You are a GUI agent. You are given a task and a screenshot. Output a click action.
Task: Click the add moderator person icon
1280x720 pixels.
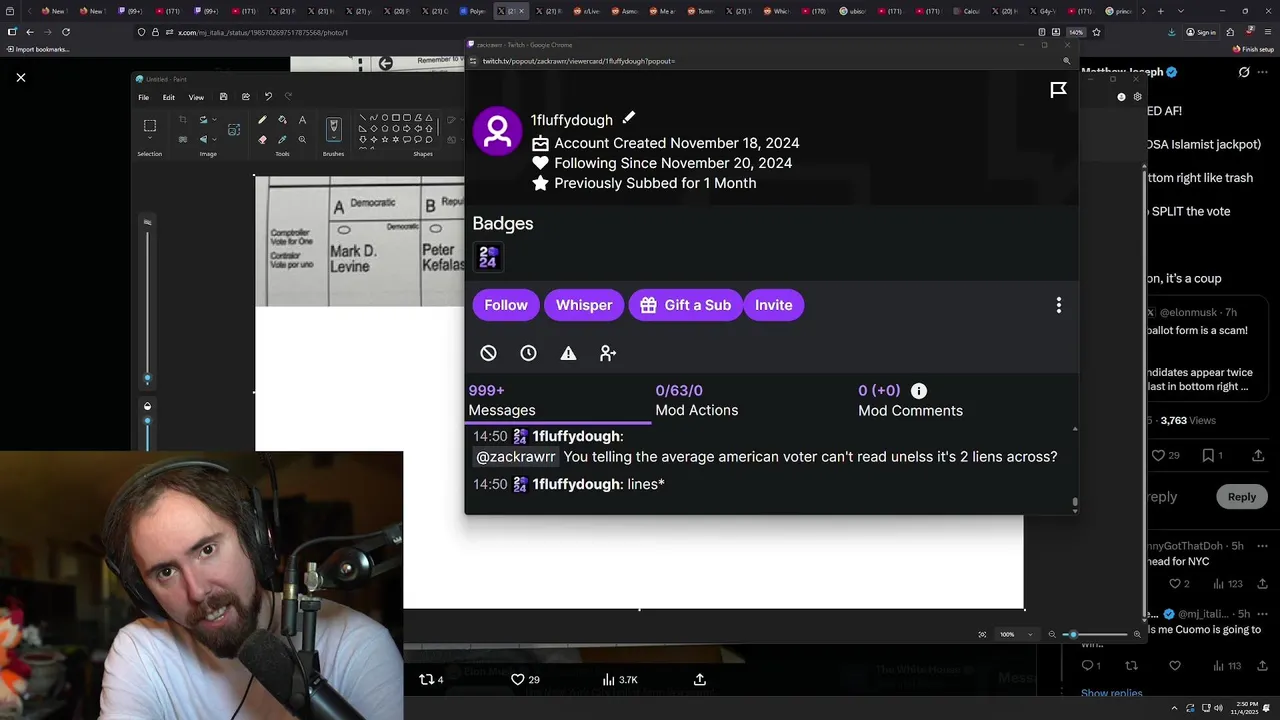coord(608,353)
